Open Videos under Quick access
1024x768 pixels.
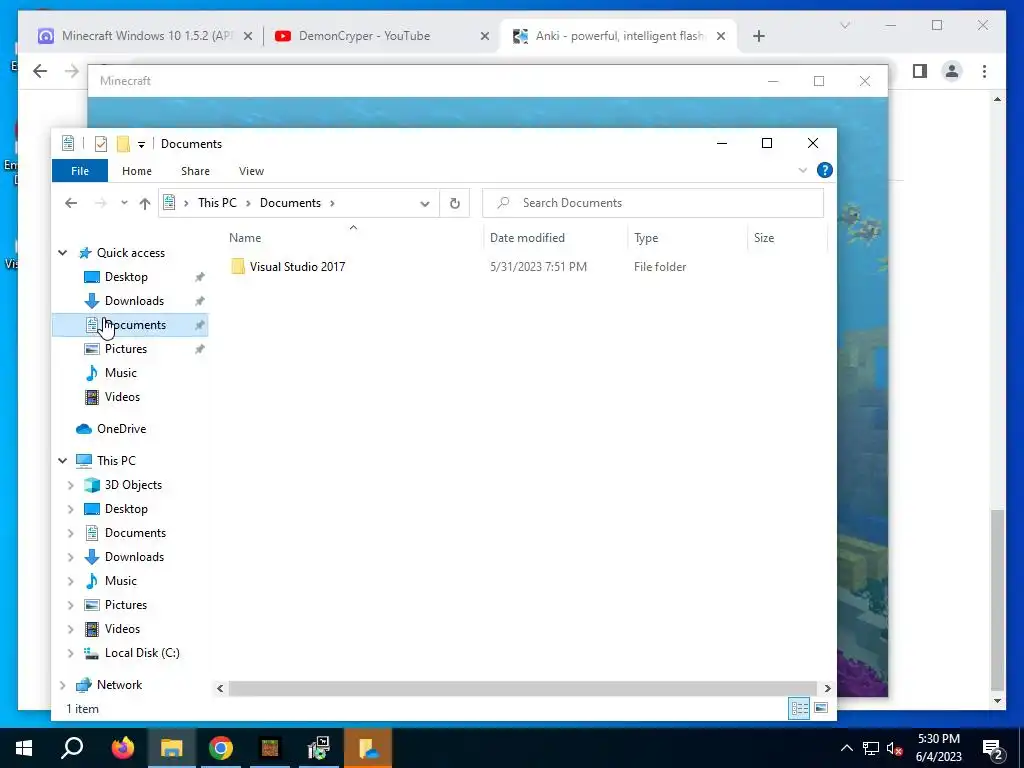point(122,397)
